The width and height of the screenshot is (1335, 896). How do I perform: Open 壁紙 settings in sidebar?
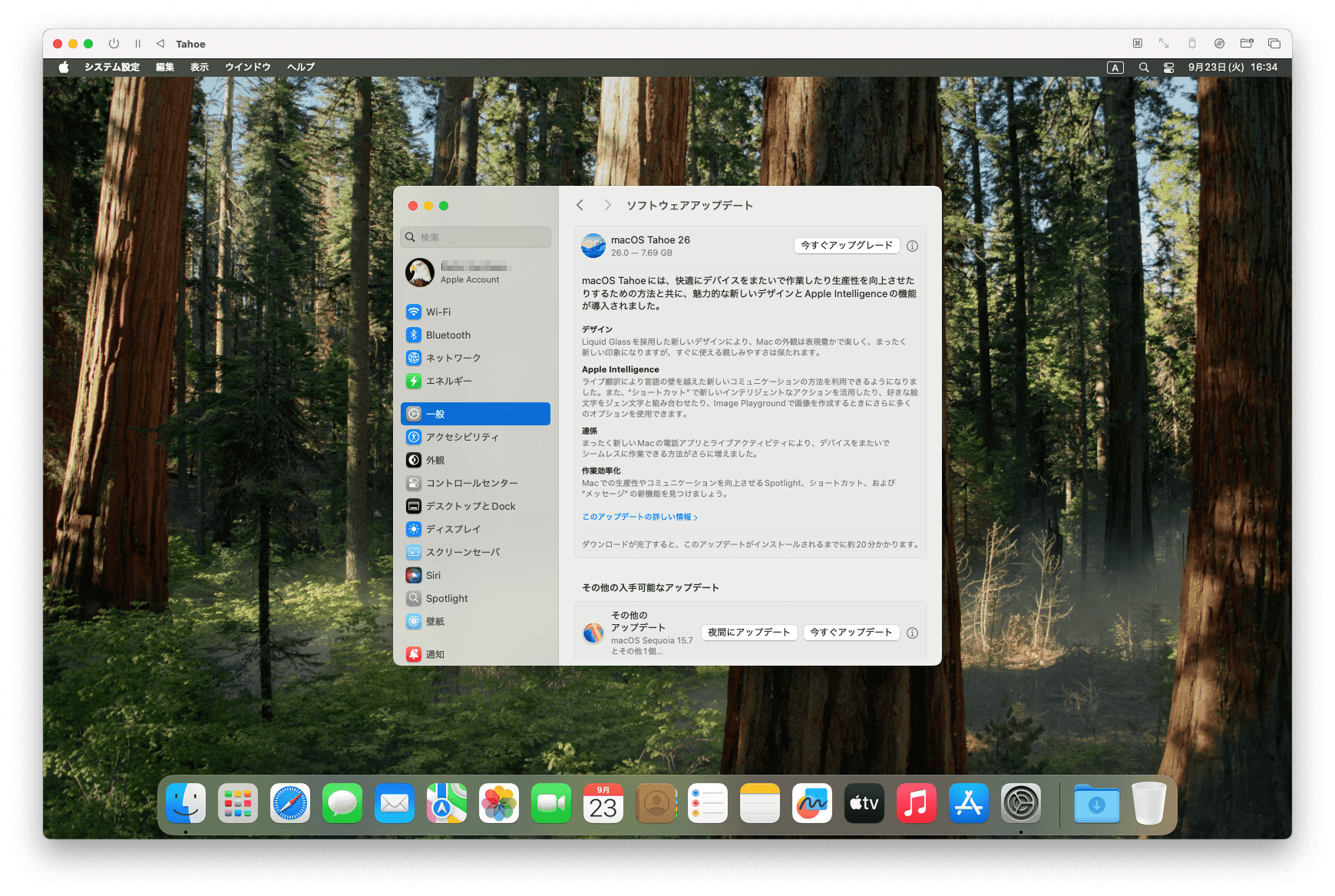475,621
